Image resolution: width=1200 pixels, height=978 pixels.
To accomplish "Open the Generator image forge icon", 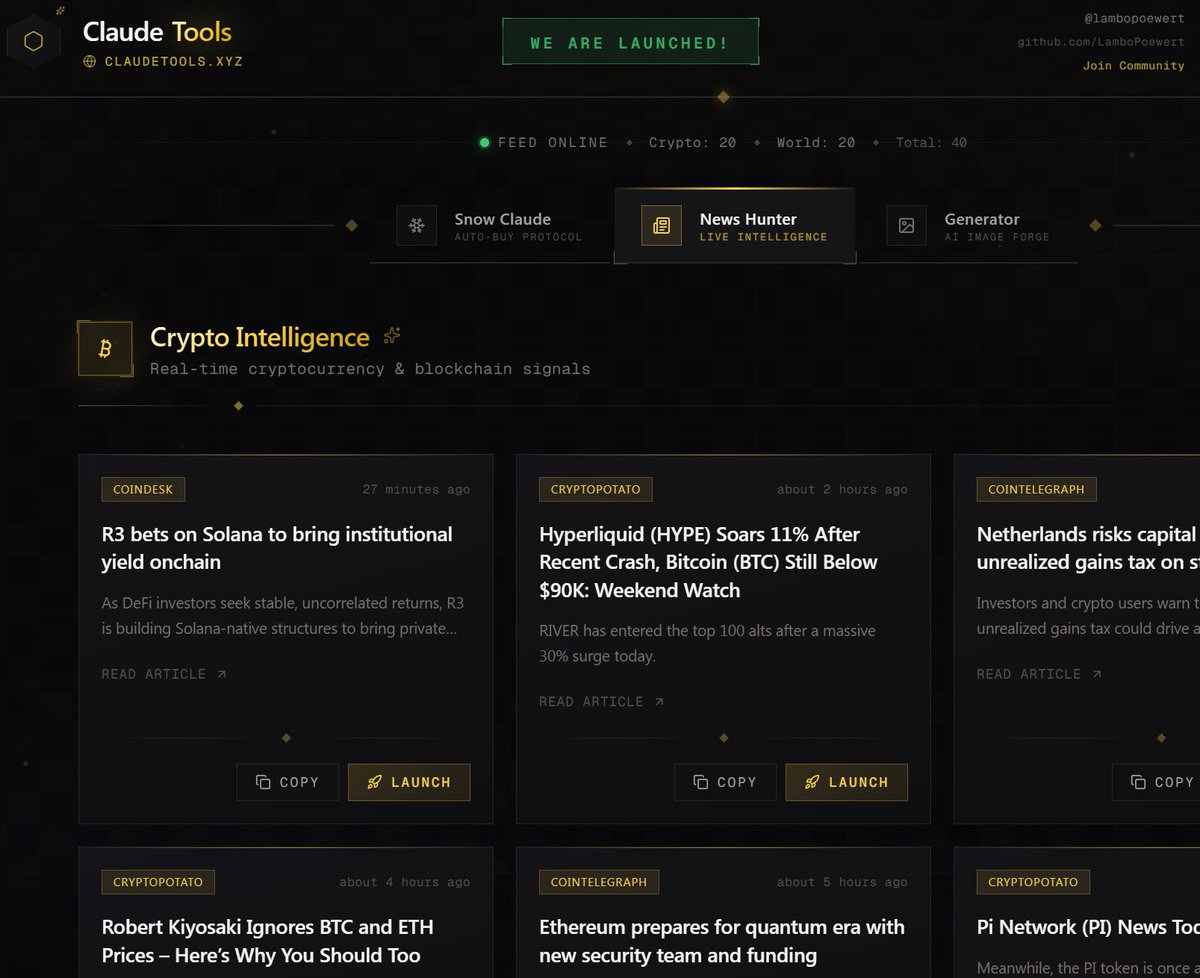I will [x=906, y=226].
